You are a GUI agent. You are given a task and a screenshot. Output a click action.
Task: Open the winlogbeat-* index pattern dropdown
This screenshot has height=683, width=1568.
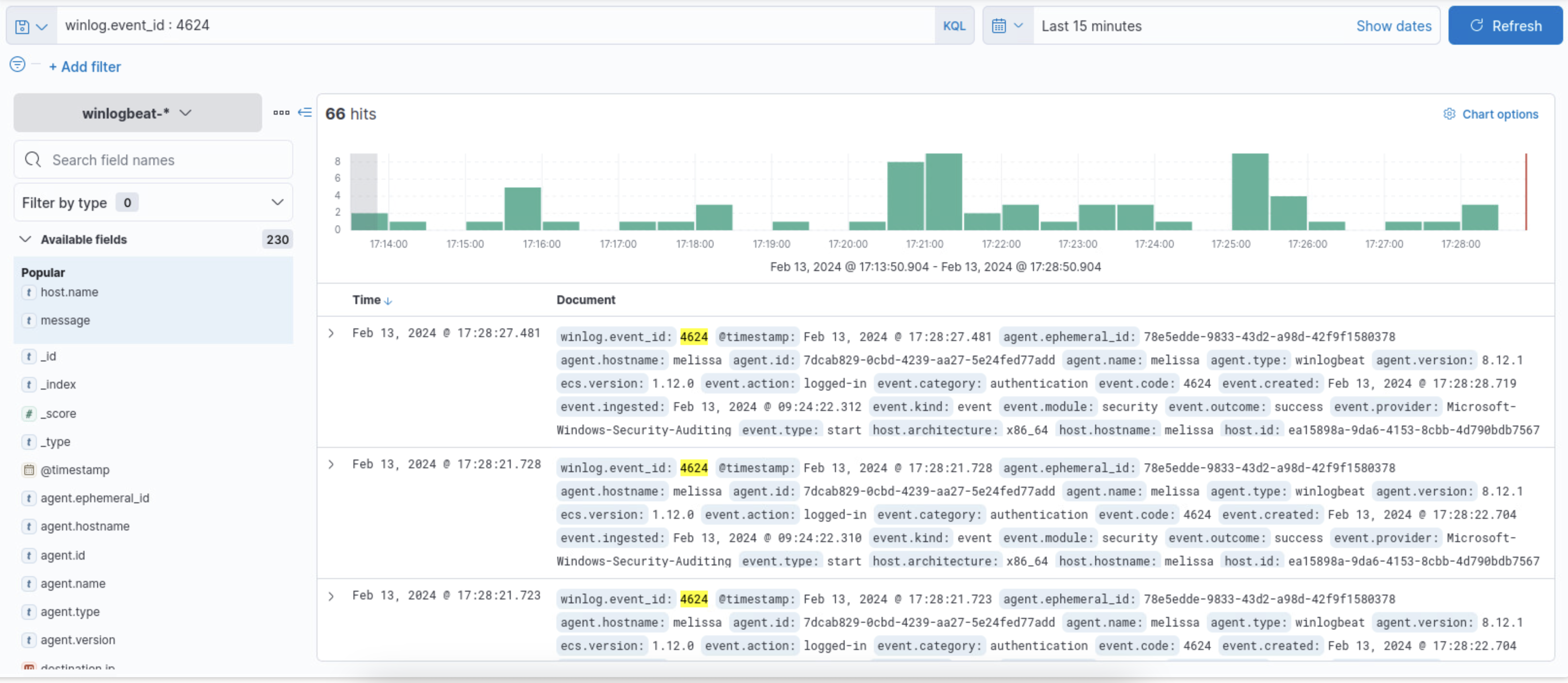click(x=137, y=113)
